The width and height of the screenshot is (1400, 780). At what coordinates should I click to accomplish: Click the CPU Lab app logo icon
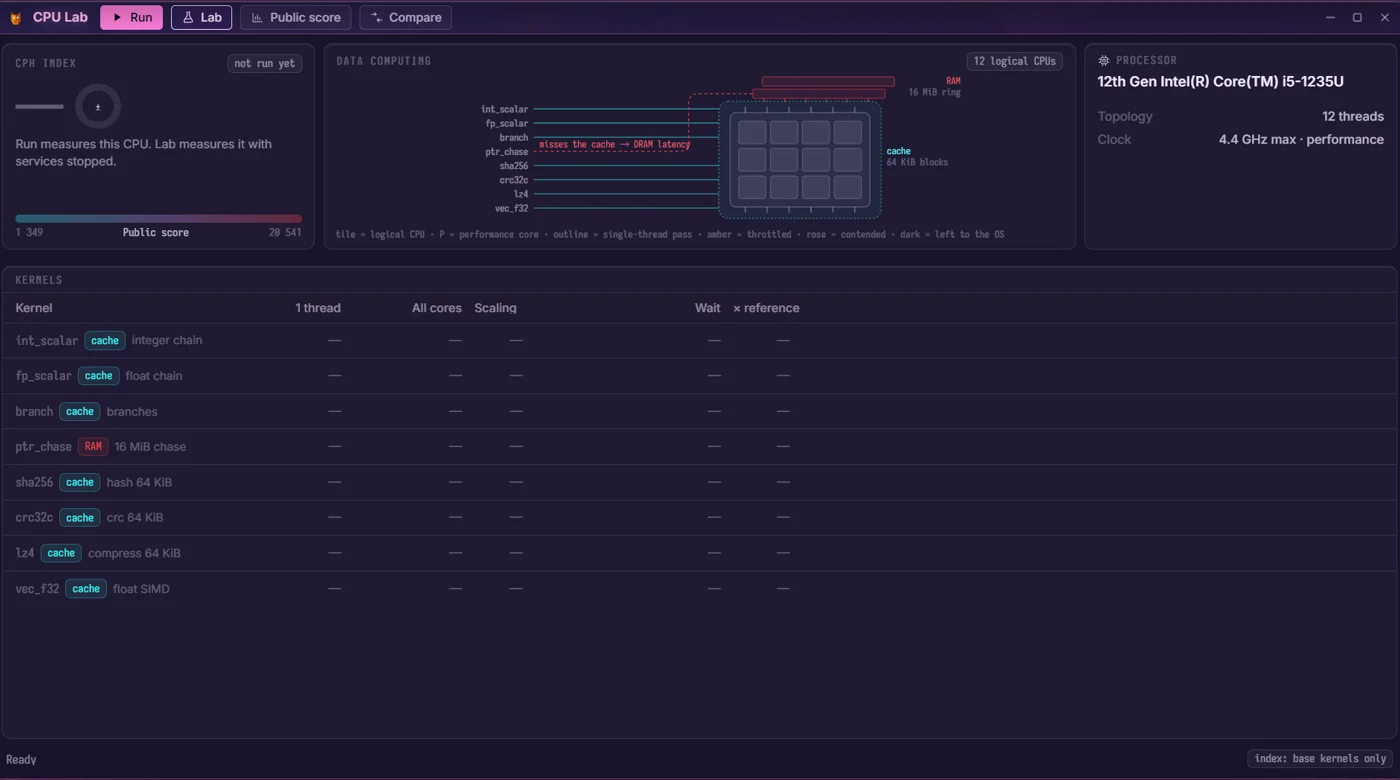coord(16,18)
